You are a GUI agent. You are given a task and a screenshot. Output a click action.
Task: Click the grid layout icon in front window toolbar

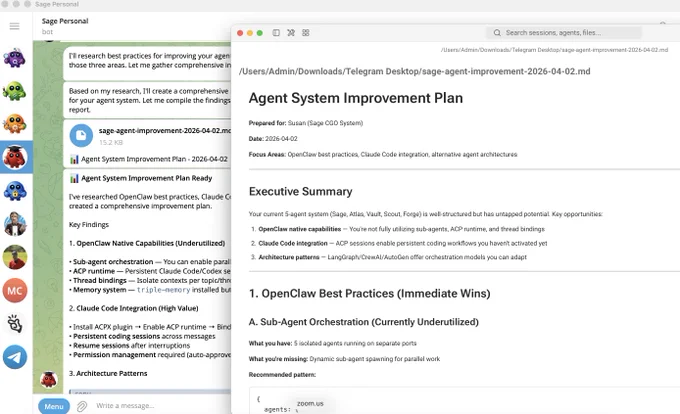305,33
